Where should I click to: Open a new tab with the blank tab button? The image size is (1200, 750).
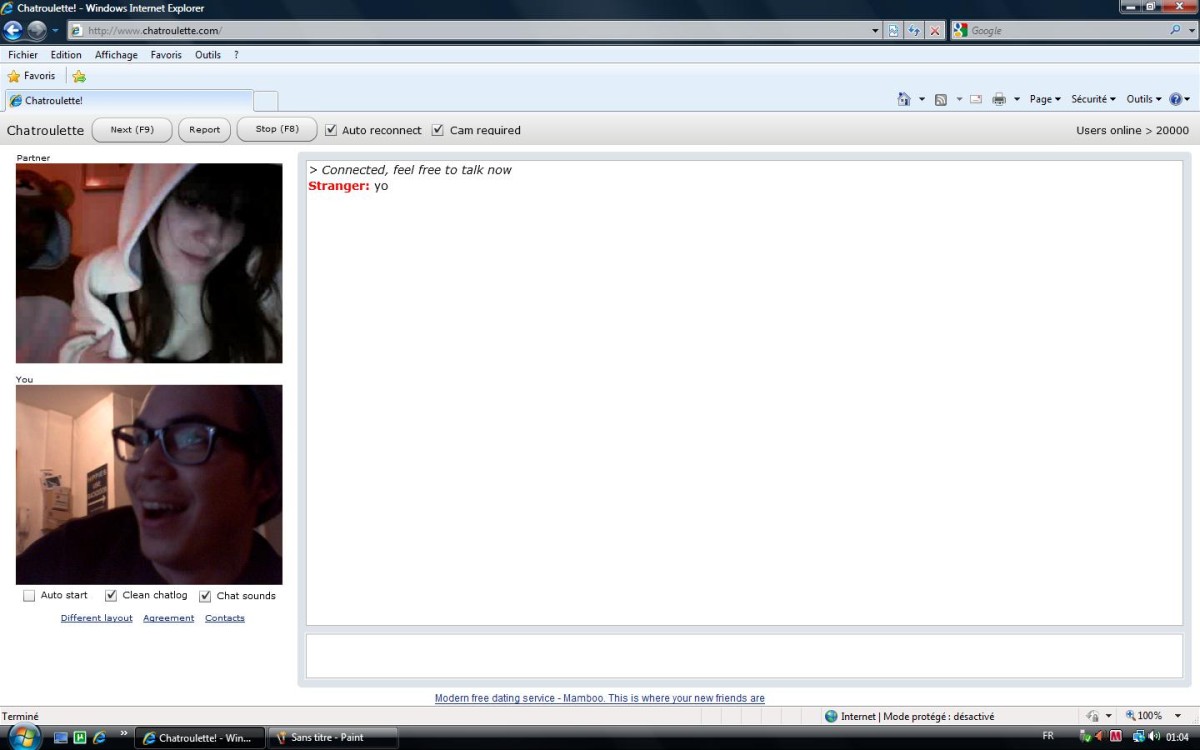coord(265,100)
